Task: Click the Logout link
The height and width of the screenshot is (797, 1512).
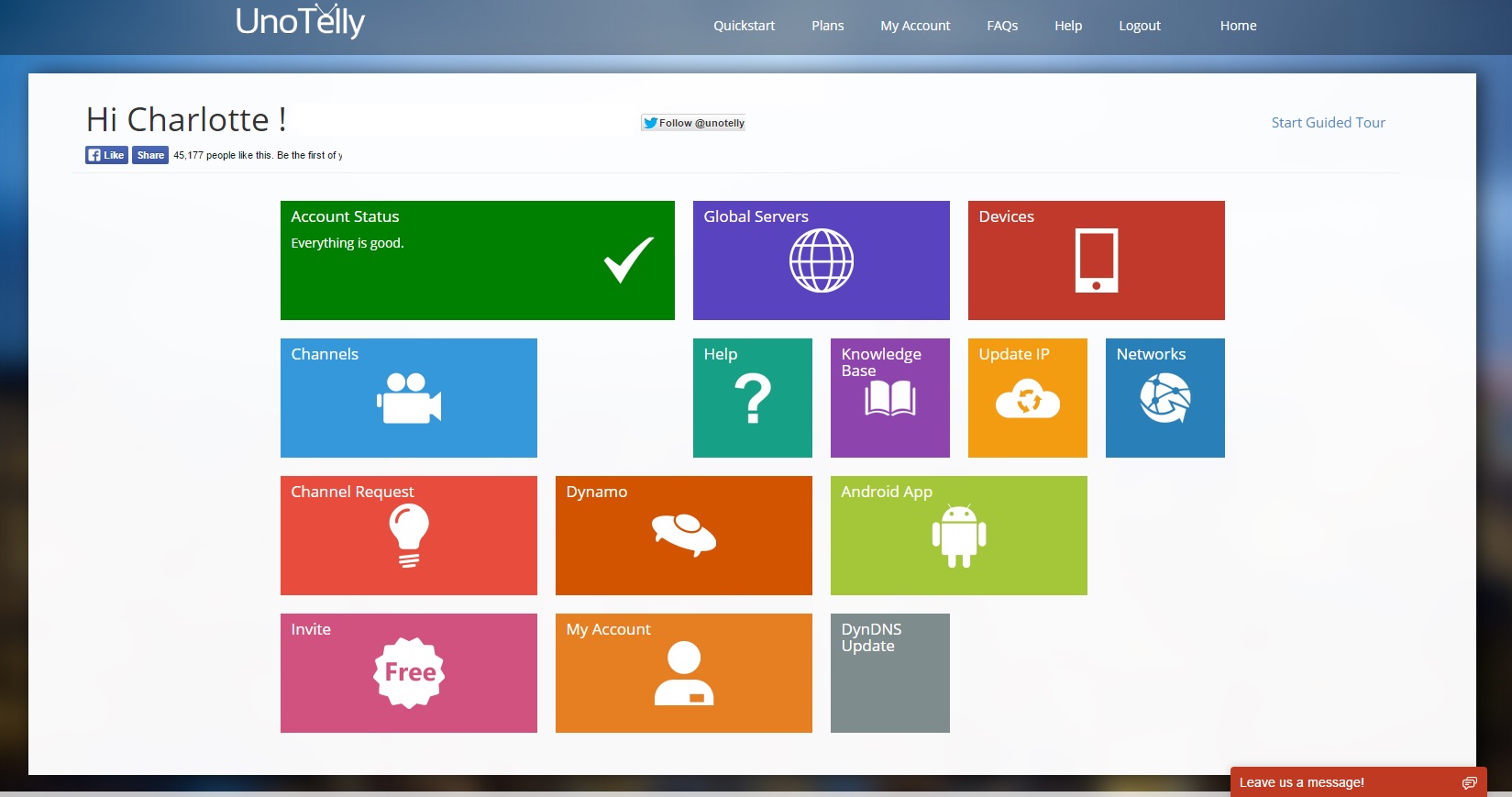Action: click(1139, 26)
